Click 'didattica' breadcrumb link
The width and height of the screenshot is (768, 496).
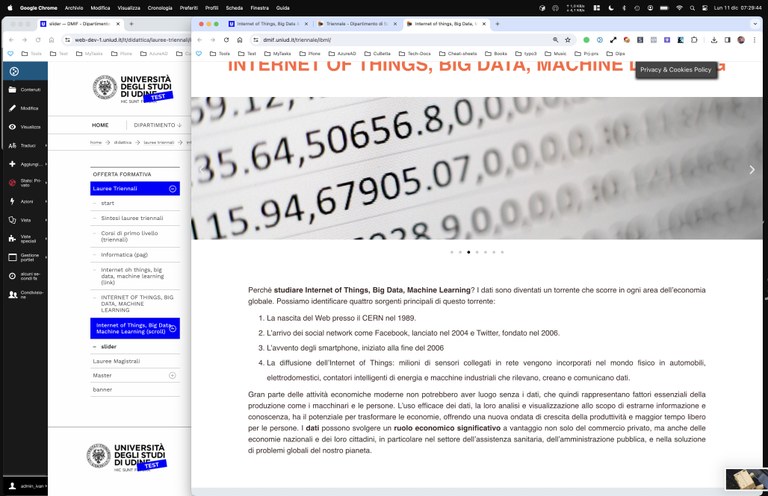(122, 142)
